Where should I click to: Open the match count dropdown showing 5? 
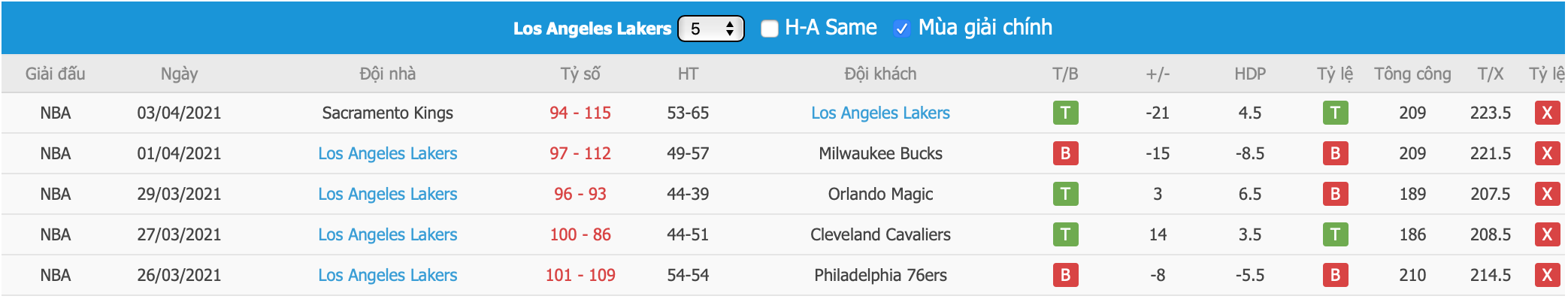(x=710, y=29)
